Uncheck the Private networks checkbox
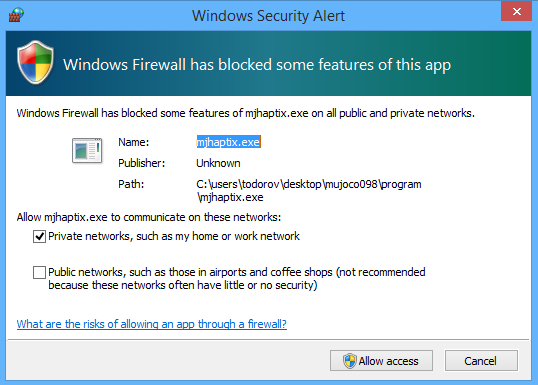Image resolution: width=538 pixels, height=385 pixels. (39, 236)
